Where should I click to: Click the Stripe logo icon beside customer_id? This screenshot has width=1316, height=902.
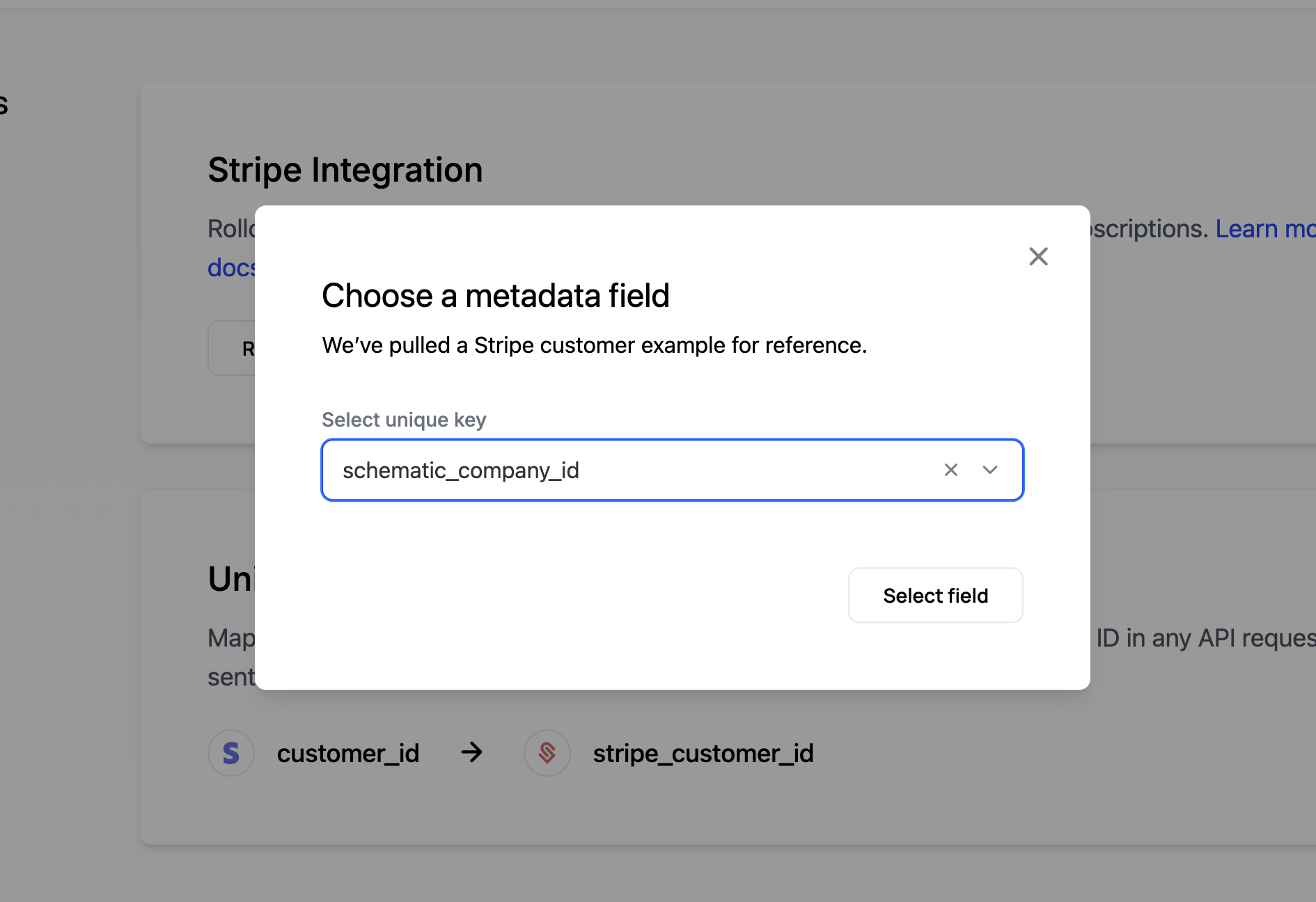coord(231,753)
